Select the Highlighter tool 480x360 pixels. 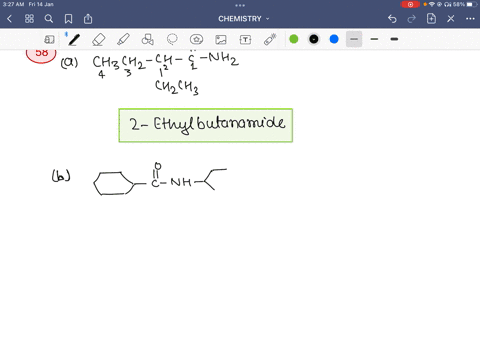tap(123, 40)
